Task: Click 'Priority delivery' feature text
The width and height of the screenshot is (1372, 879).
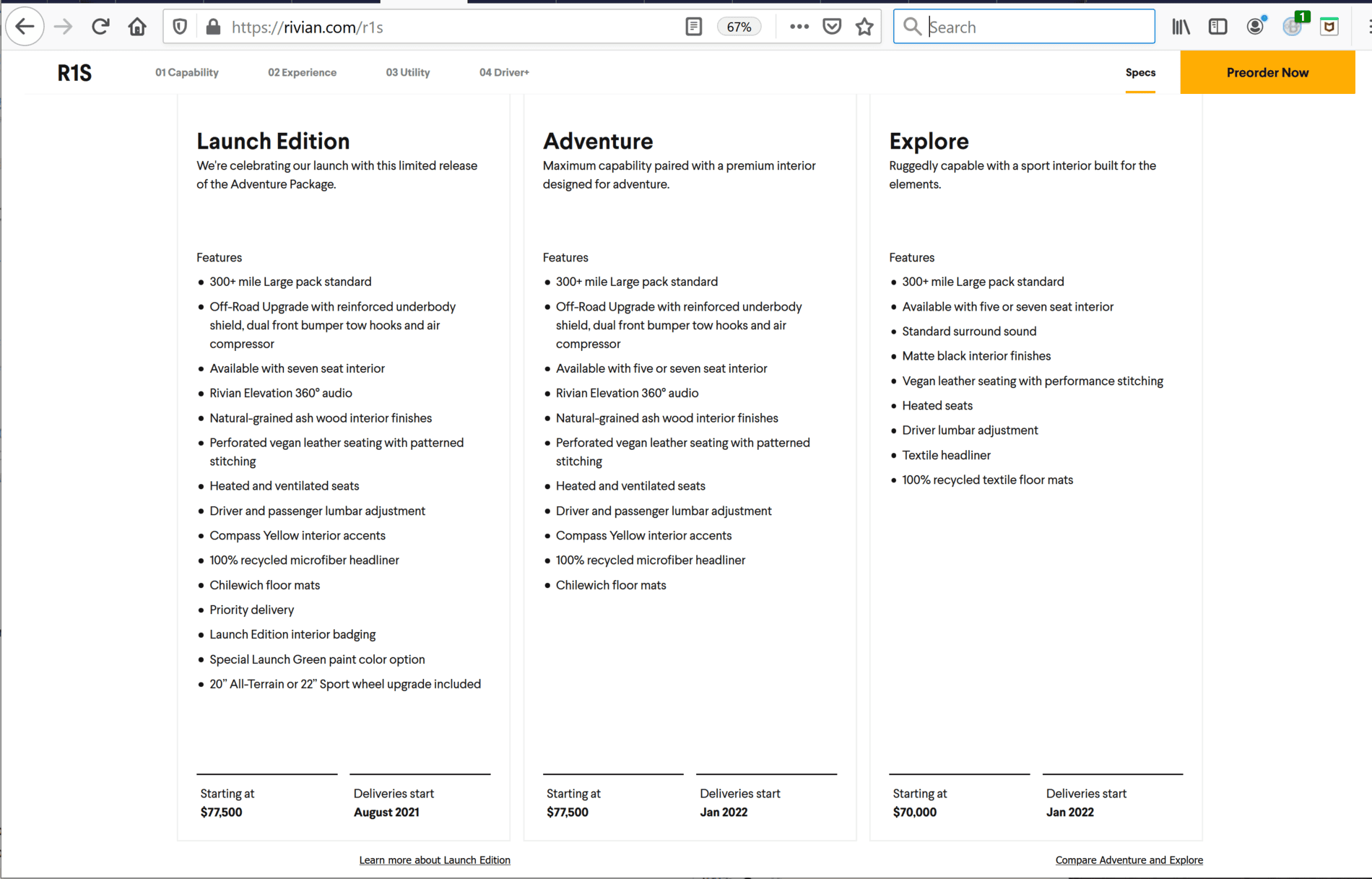Action: [x=252, y=610]
